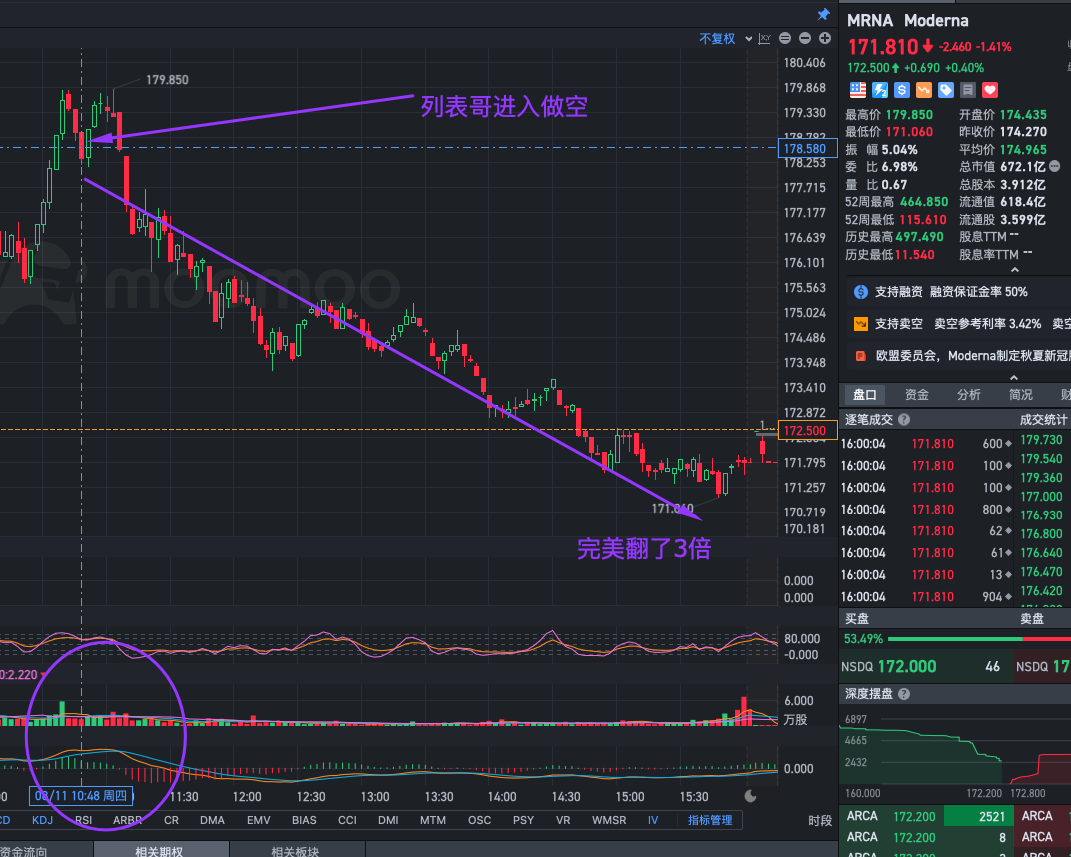
Task: Click the 08/11 10:48 周四 time marker
Action: pyautogui.click(x=81, y=796)
